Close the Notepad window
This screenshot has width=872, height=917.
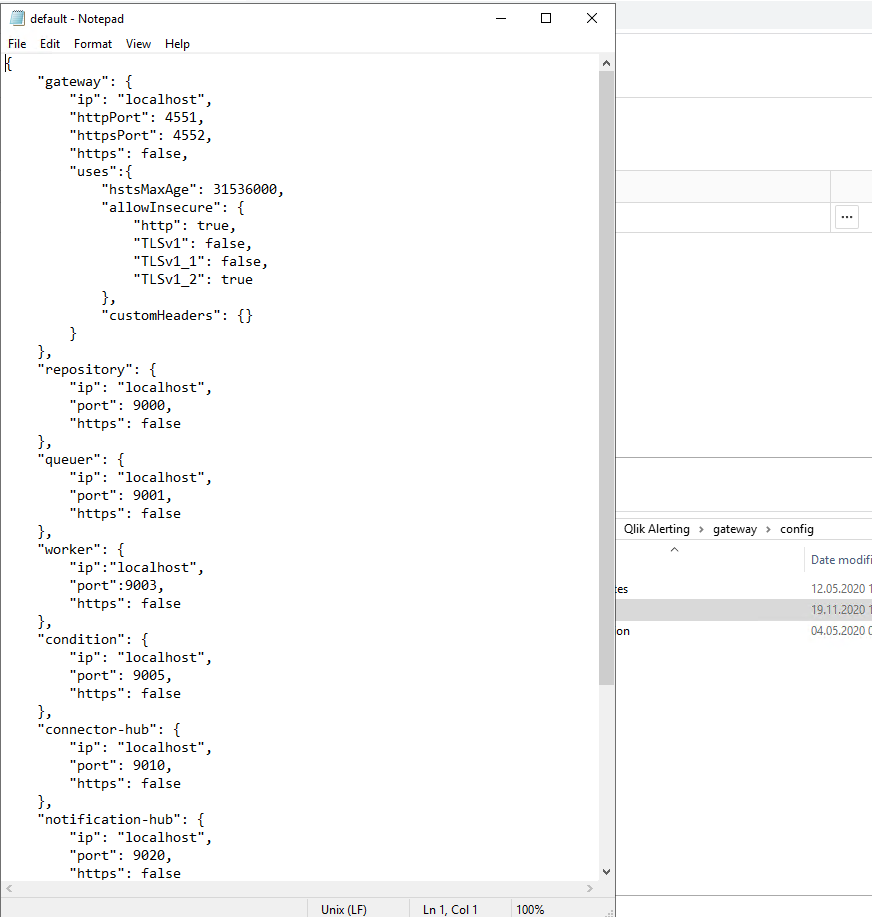pyautogui.click(x=592, y=19)
